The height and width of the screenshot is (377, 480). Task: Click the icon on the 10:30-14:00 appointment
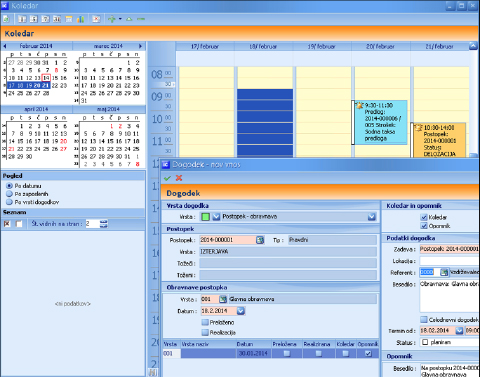pyautogui.click(x=418, y=128)
